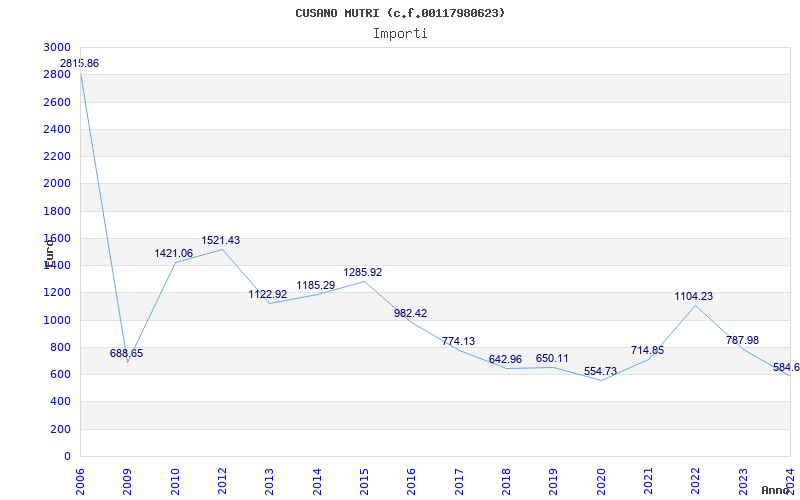Select y-axis tick 2600
Viewport: 800px width, 500px height.
pos(57,102)
